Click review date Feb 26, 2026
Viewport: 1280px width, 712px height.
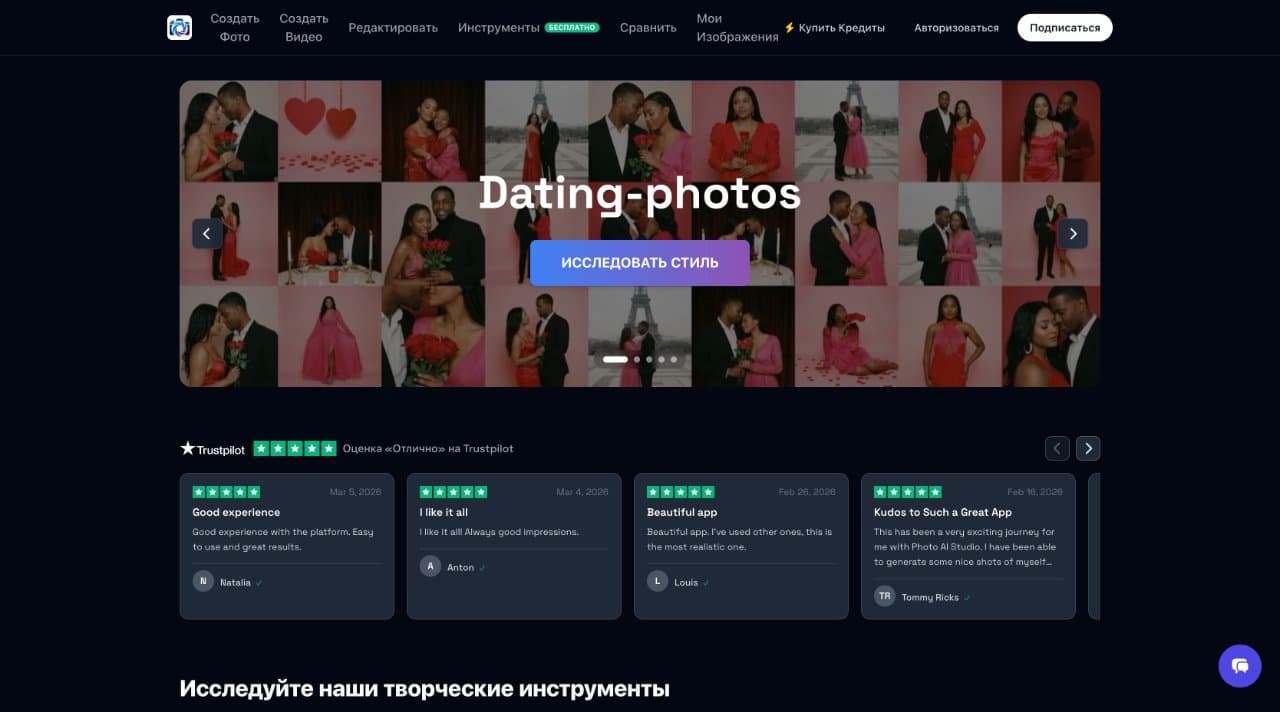click(807, 492)
